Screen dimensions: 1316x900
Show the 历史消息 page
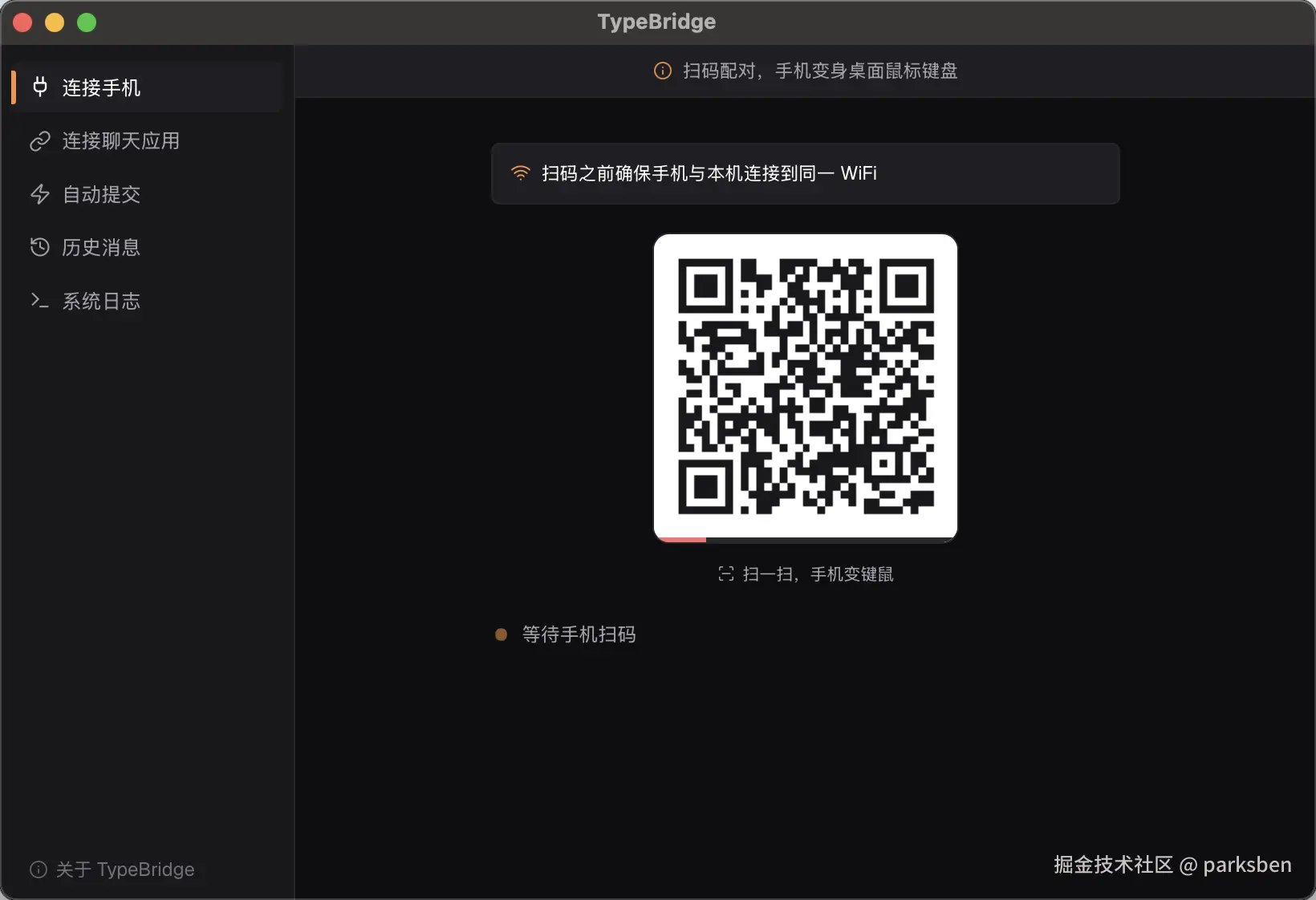(x=148, y=247)
